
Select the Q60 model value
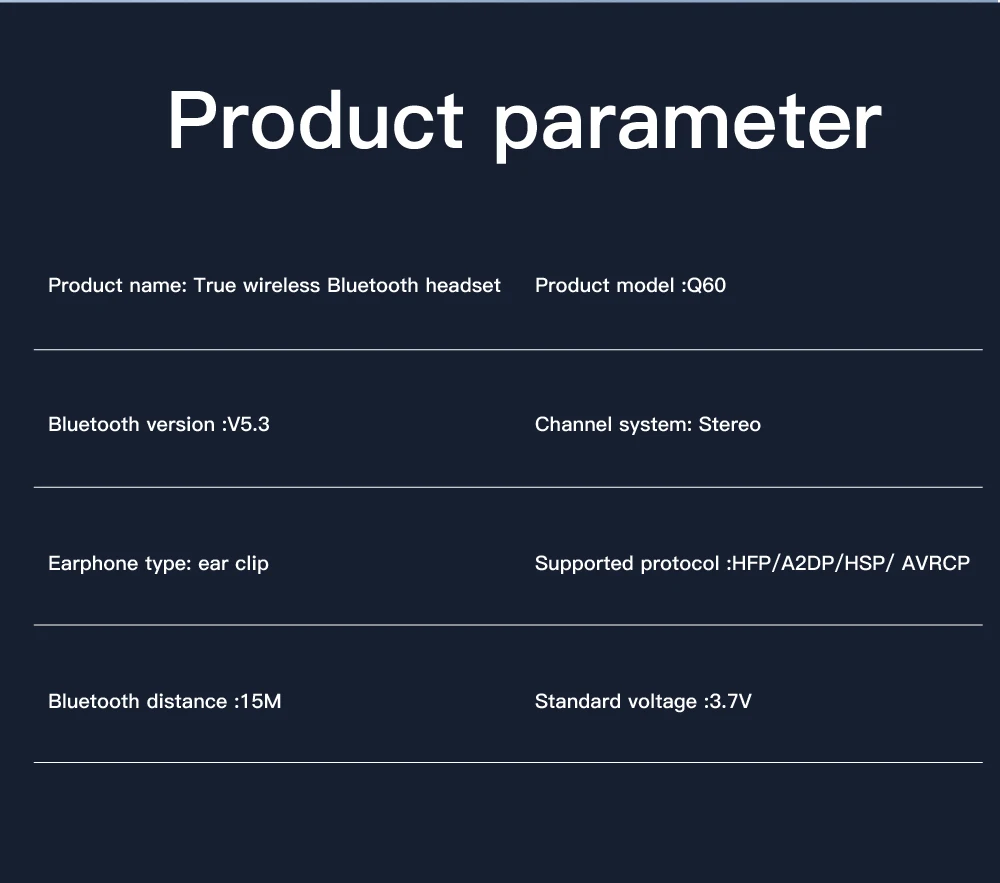click(x=706, y=286)
